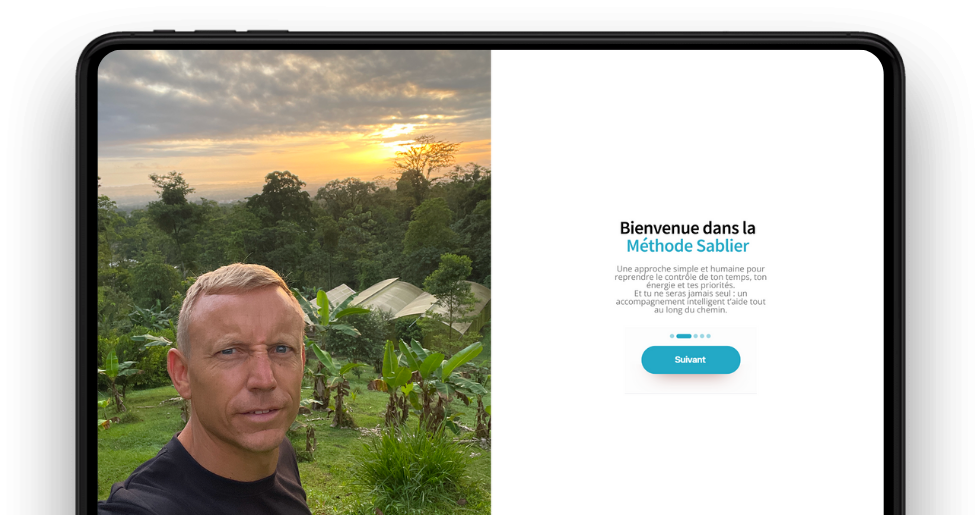
Task: Select the first pagination dot
Action: 672,336
